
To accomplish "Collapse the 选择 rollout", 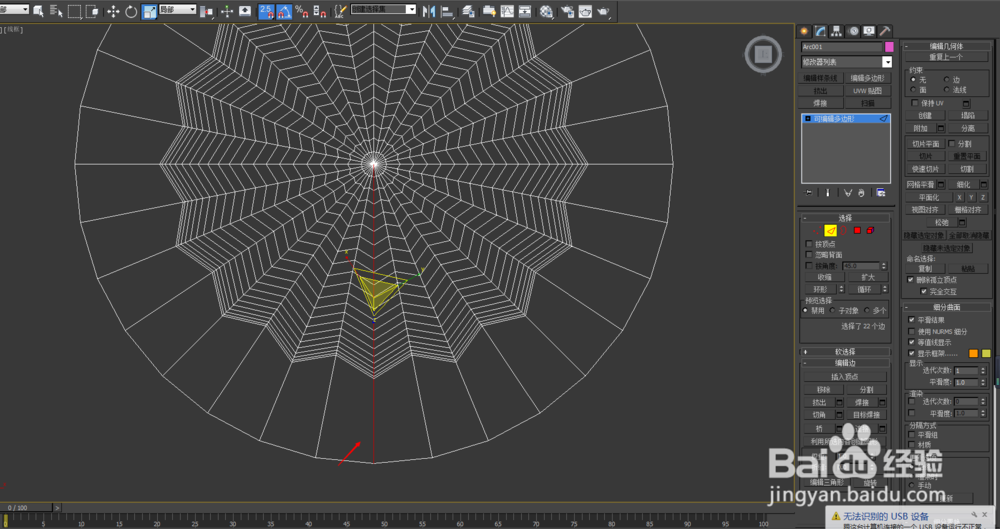I will tap(846, 218).
